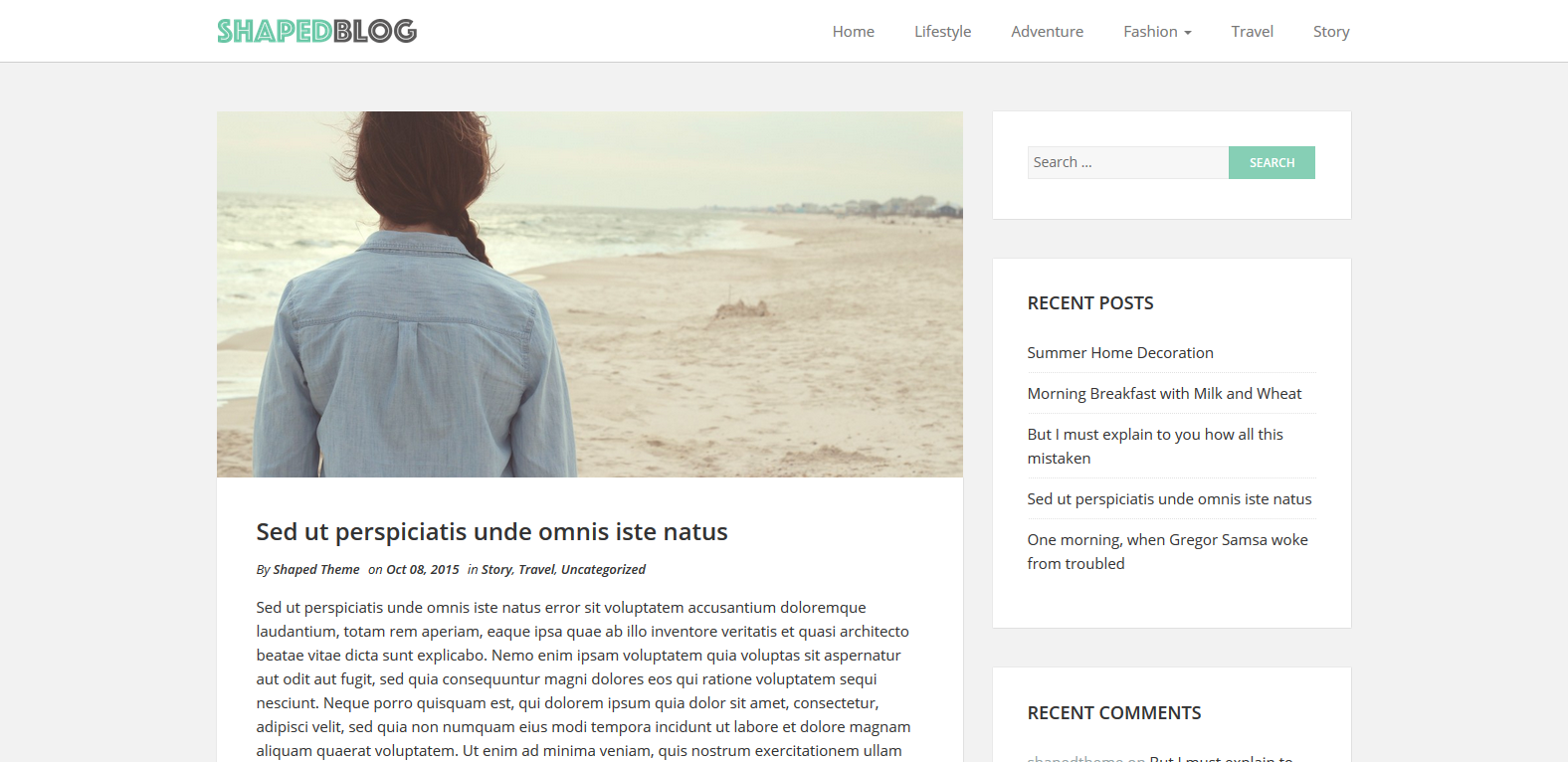Go to the Lifestyle menu item
This screenshot has height=762, width=1568.
(942, 32)
